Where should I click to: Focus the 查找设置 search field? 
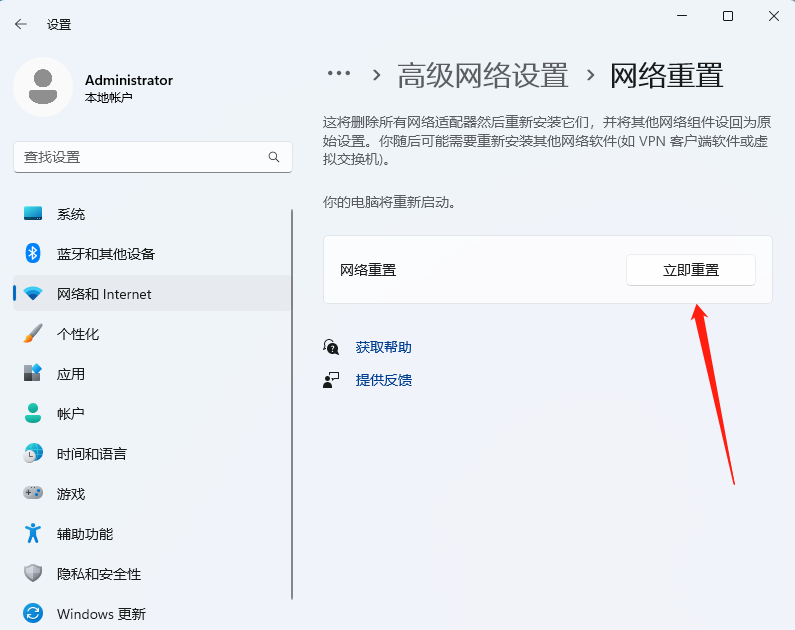click(153, 157)
